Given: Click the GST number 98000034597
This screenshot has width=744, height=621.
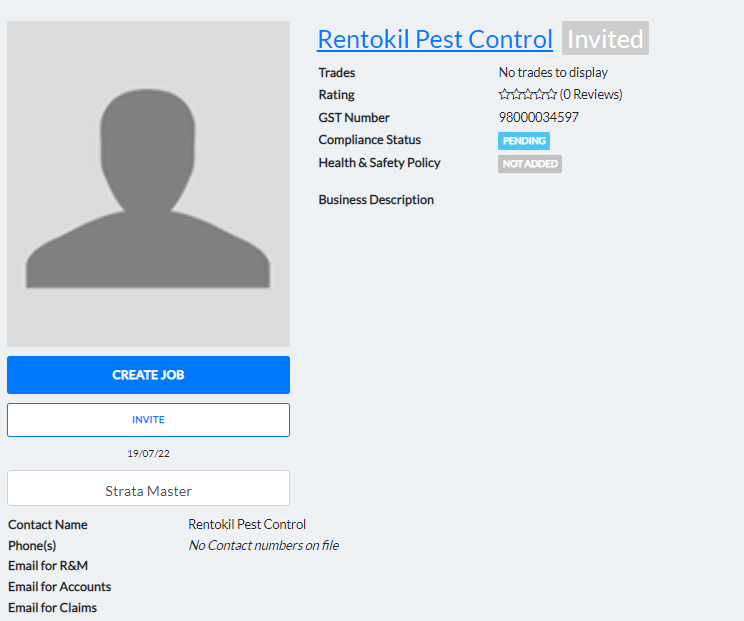Looking at the screenshot, I should tap(538, 118).
